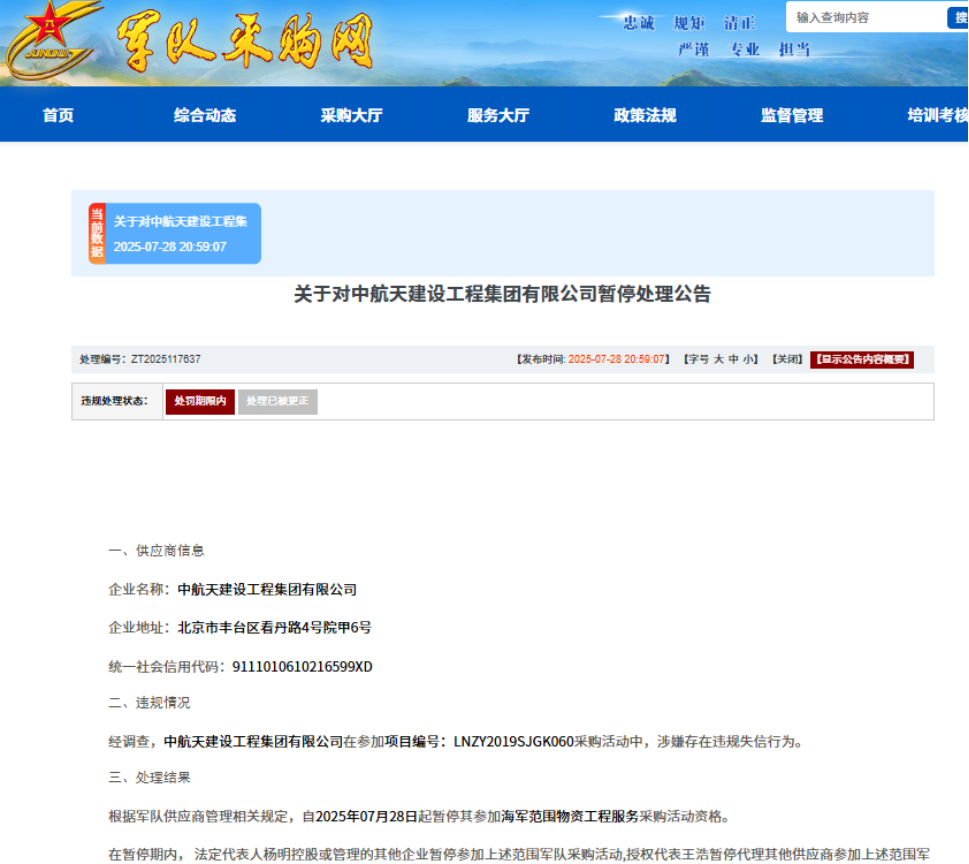Screen dimensions: 969x864
Task: Click the handling number ZT2025117637
Action: [166, 360]
